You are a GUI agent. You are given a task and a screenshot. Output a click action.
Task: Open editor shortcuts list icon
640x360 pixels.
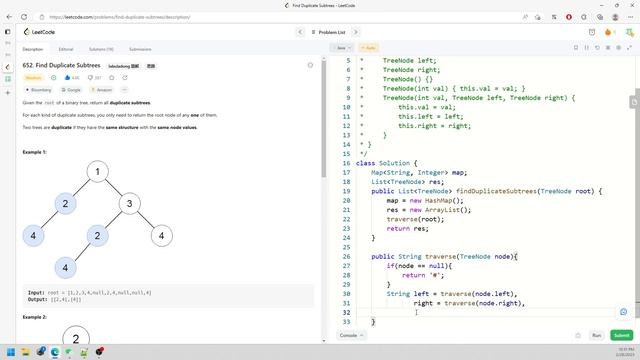[x=608, y=48]
